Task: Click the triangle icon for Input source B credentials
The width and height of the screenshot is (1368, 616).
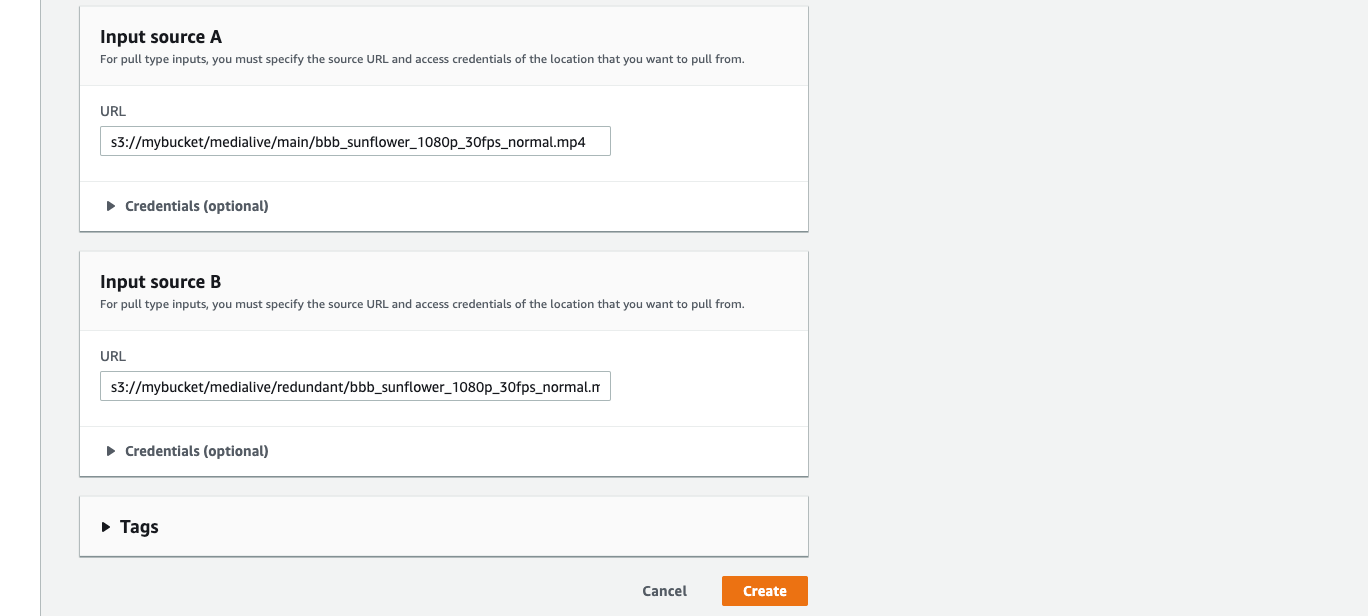Action: click(111, 451)
